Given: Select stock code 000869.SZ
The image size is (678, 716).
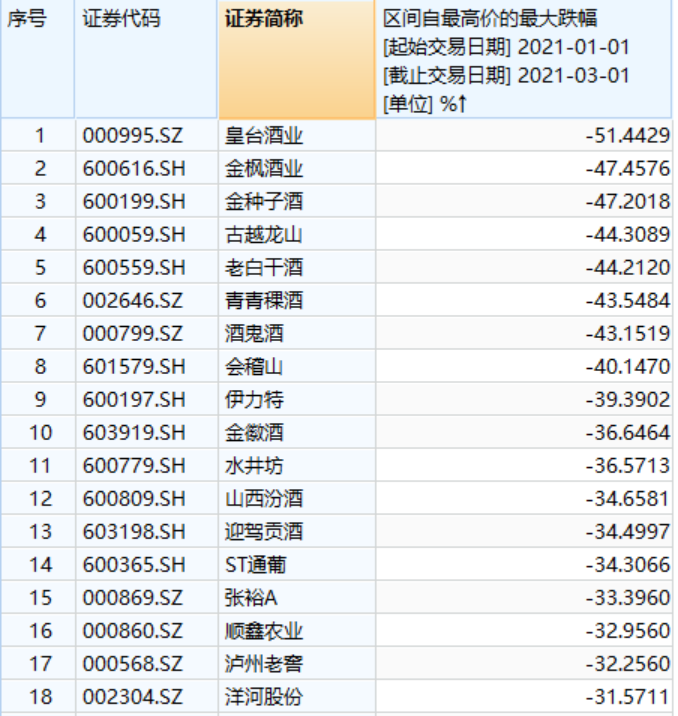Looking at the screenshot, I should click(132, 597).
